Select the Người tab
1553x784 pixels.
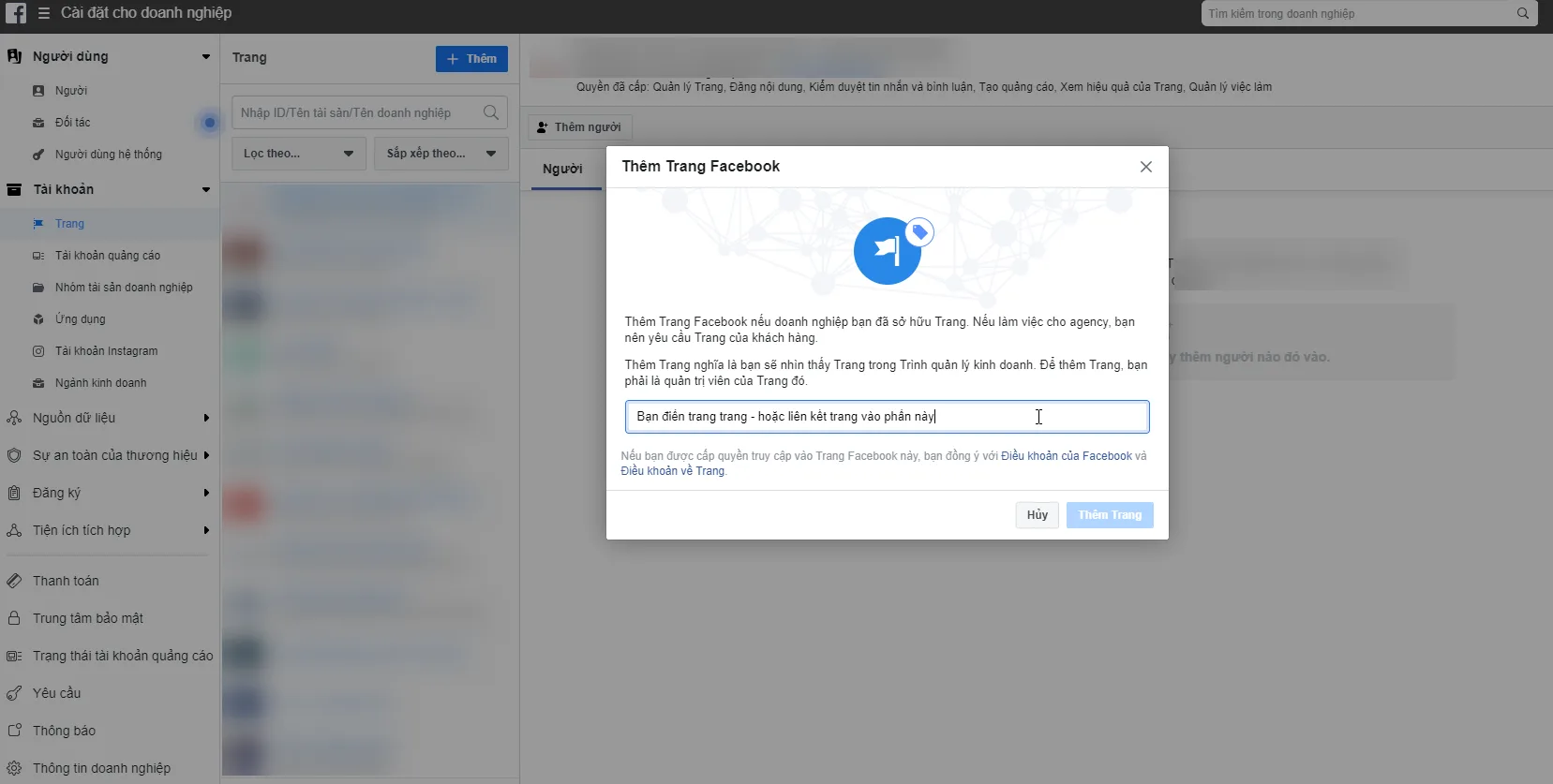[x=562, y=169]
